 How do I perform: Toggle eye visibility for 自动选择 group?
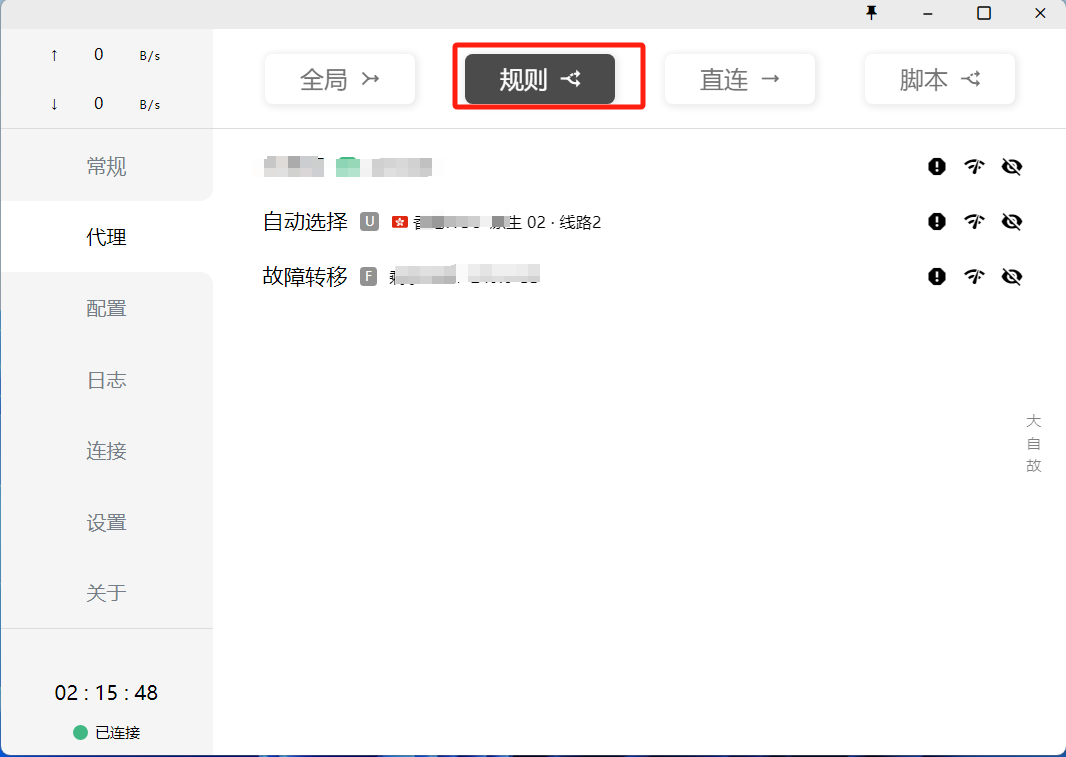coord(1011,222)
